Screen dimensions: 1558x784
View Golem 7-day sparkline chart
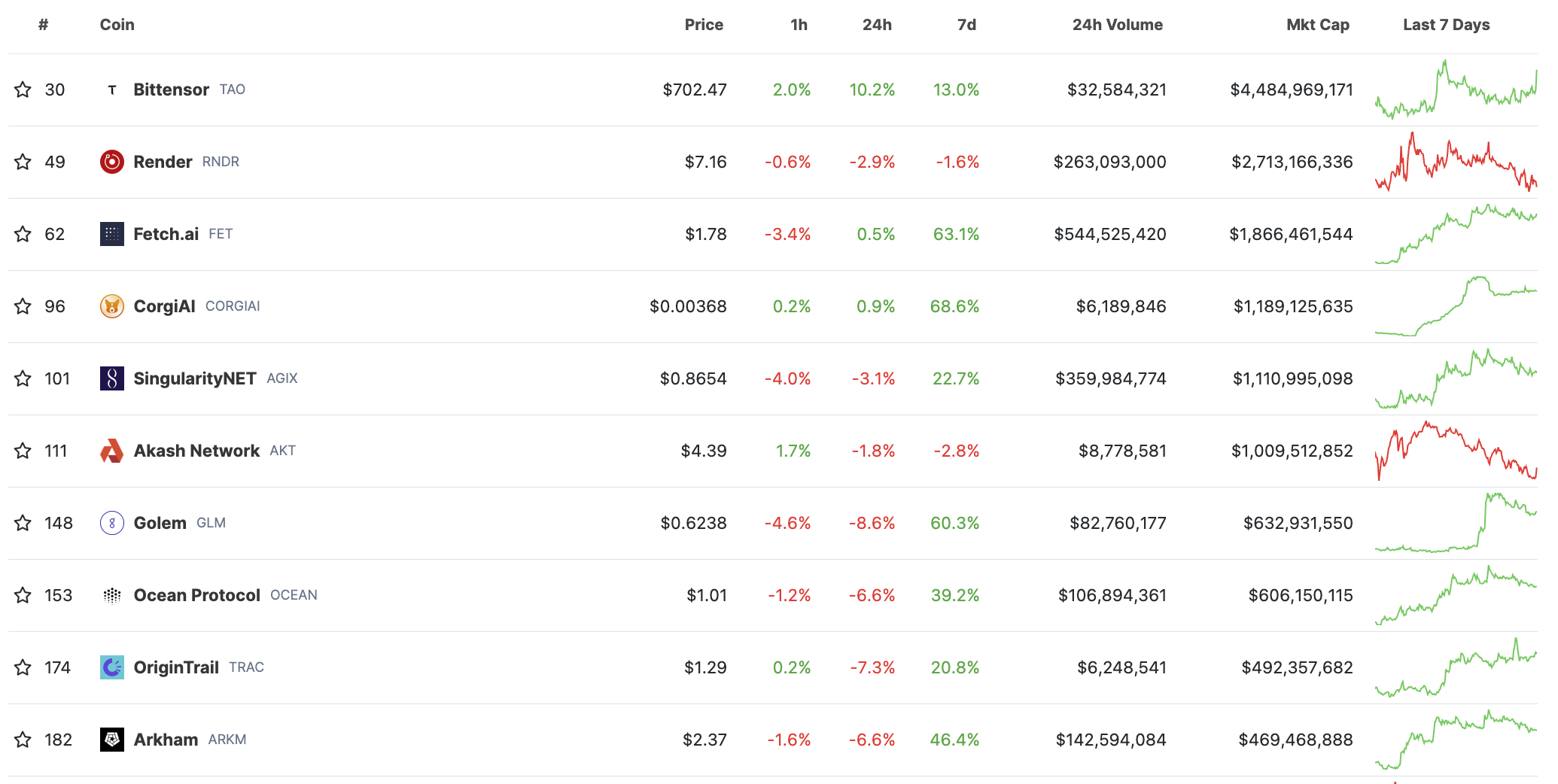click(x=1456, y=523)
